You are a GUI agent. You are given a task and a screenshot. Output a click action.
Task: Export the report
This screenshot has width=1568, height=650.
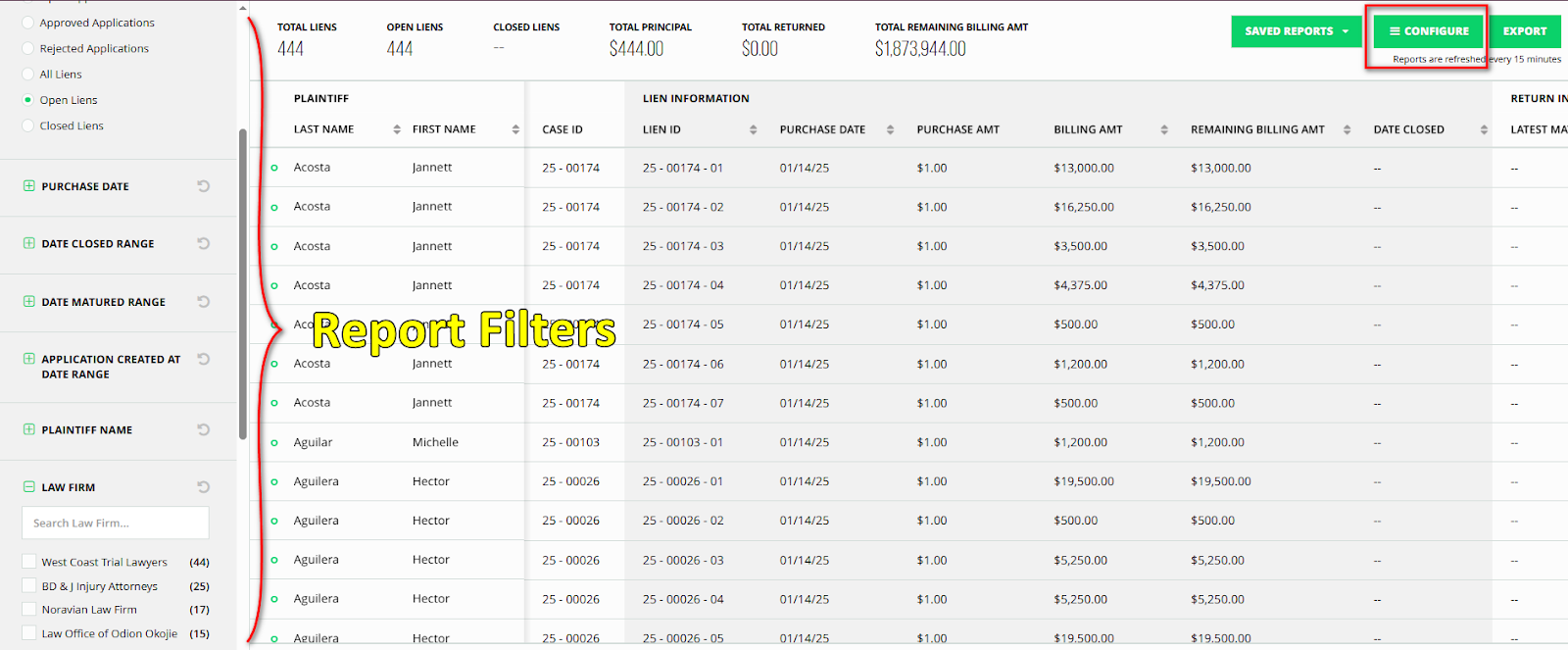pos(1525,31)
